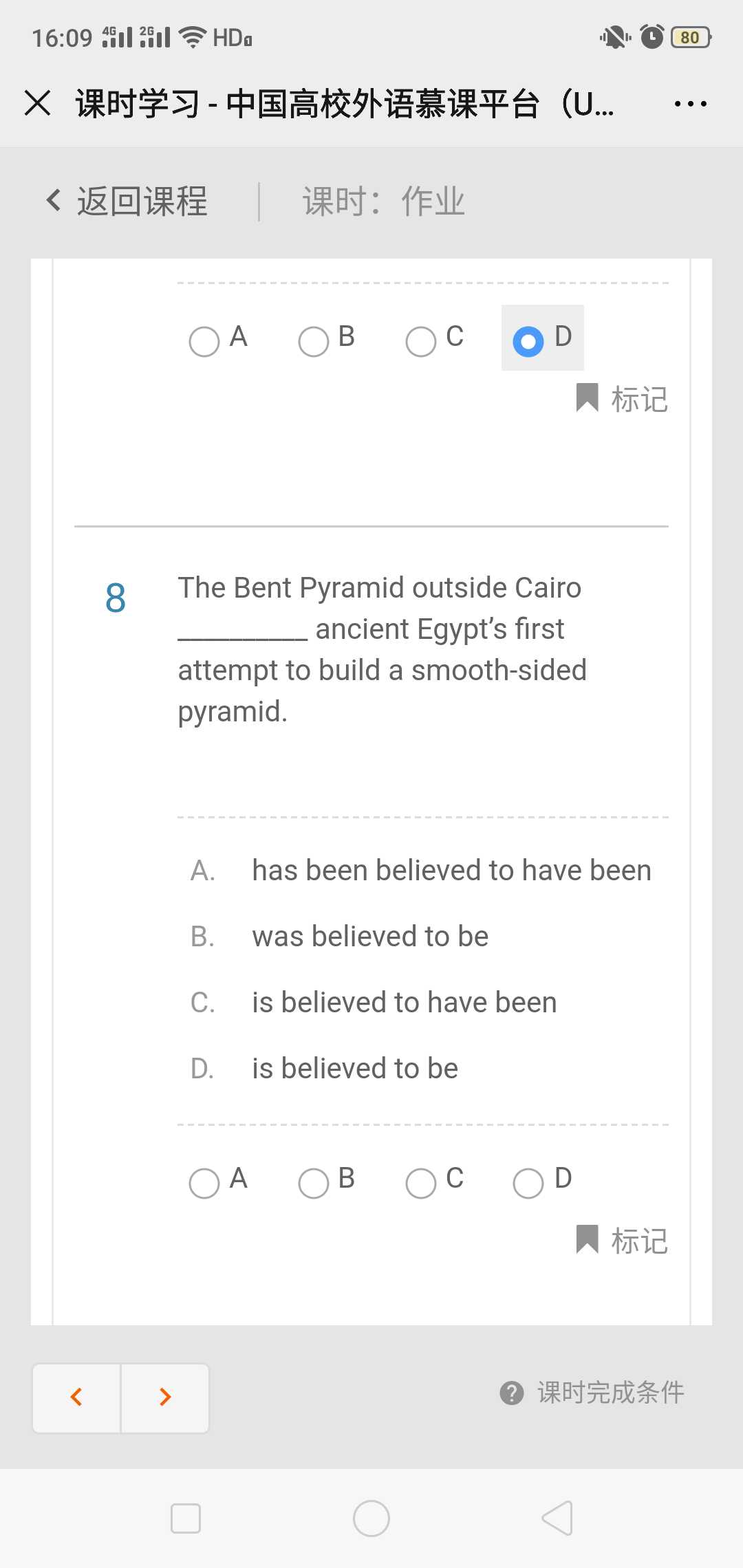Bookmark question 8 with 标记 flag
Screen dimensions: 743x1568
[622, 1240]
